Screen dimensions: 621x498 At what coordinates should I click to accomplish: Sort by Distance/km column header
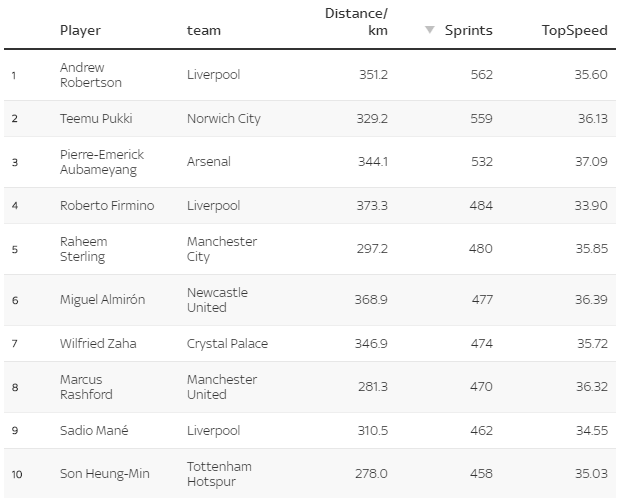pos(357,22)
